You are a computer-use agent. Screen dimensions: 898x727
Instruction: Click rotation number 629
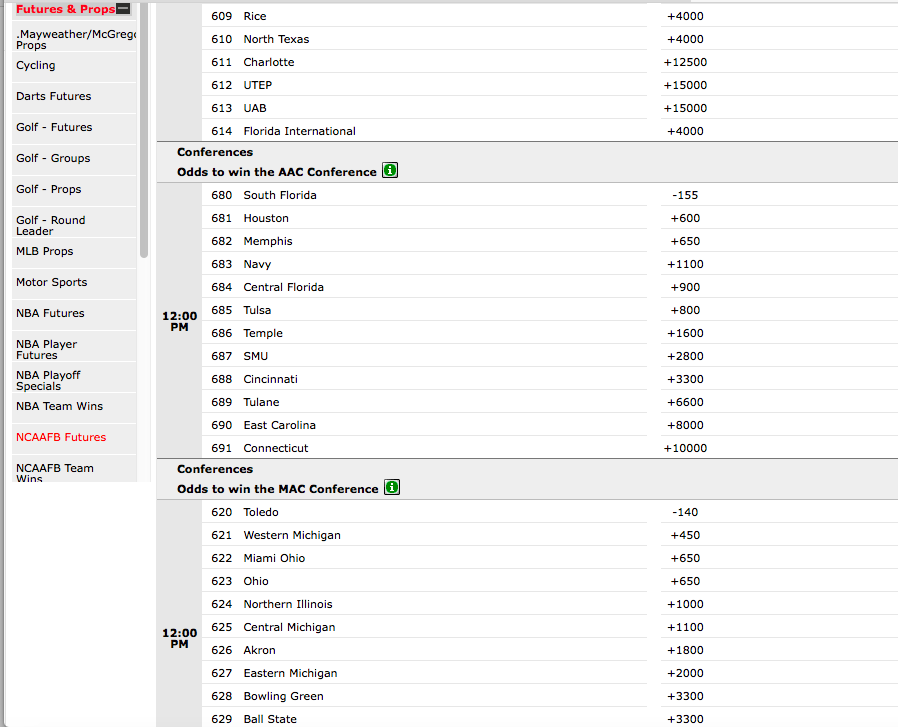tap(222, 719)
